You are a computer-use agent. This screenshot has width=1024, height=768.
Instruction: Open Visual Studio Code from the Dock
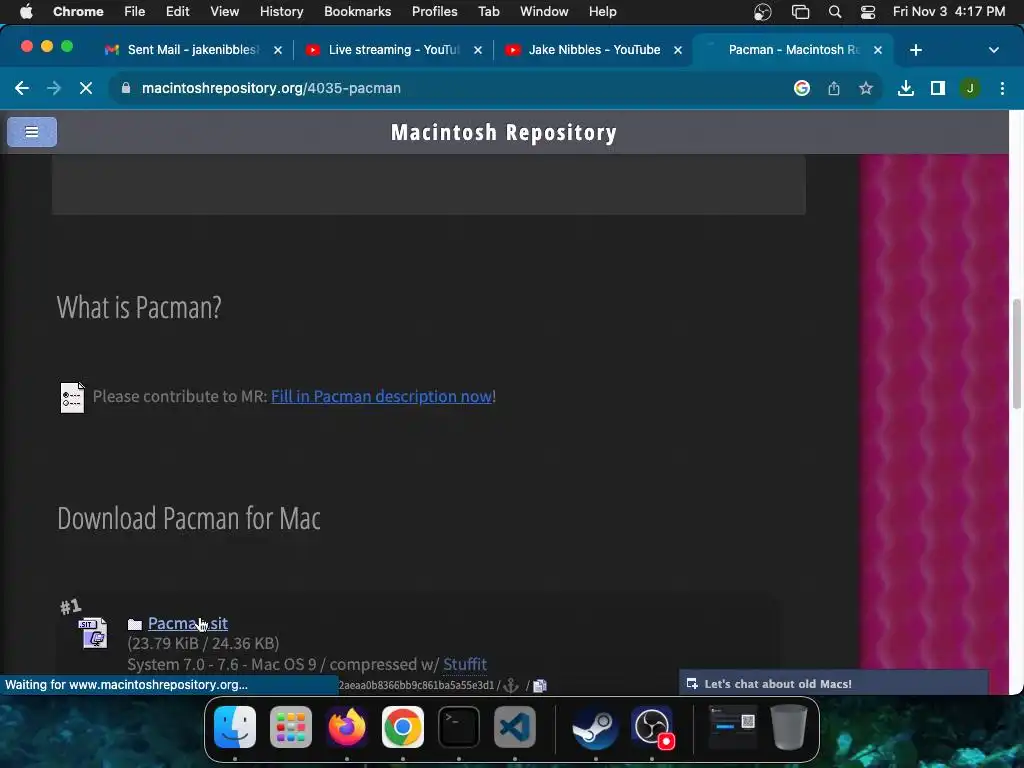pos(515,727)
